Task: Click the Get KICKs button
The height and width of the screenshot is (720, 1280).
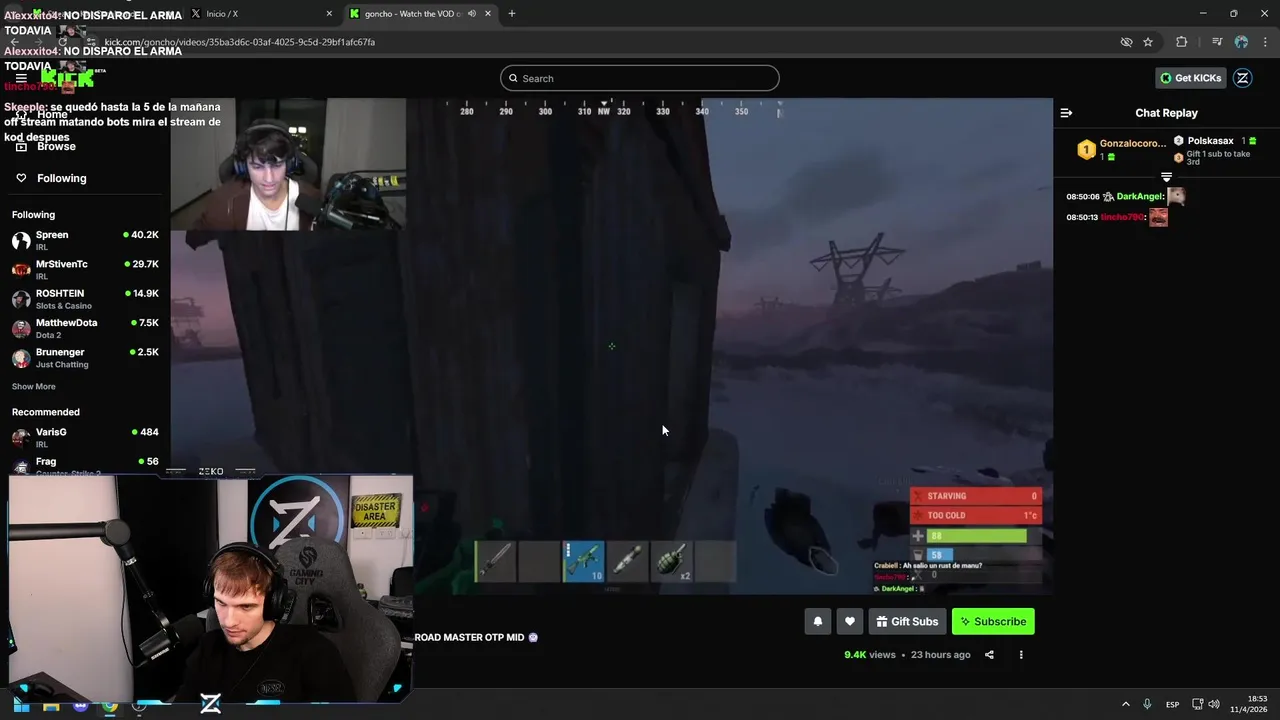Action: point(1191,78)
